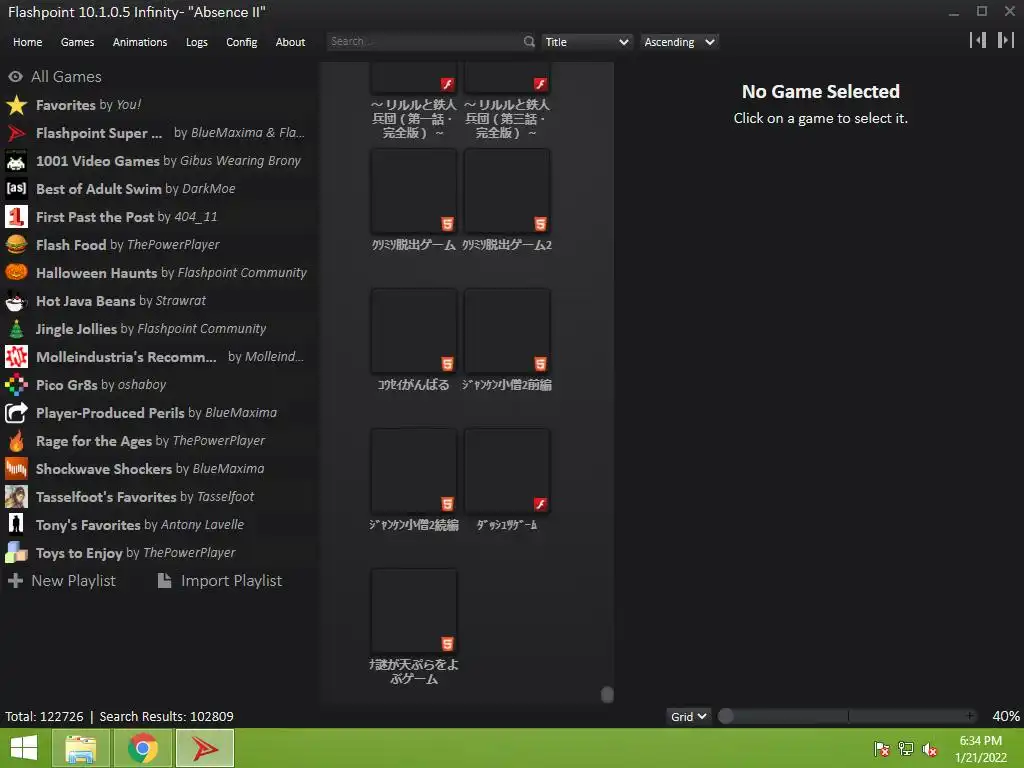
Task: Select the クリミツ脱出ゲーム2 game thumbnail
Action: (507, 191)
